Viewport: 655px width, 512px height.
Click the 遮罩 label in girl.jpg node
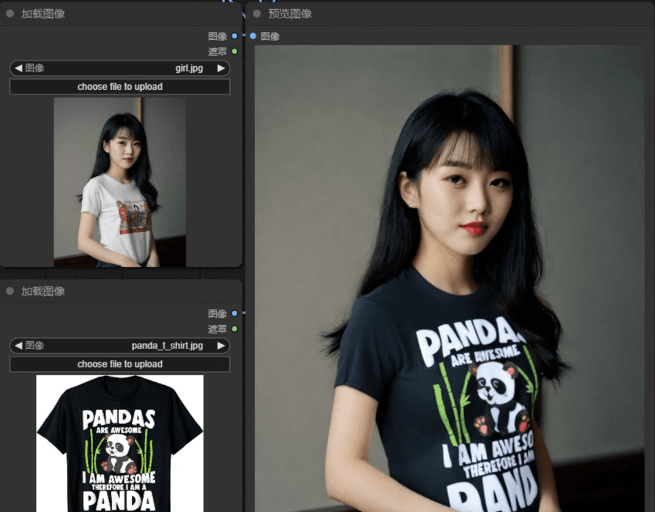click(217, 51)
